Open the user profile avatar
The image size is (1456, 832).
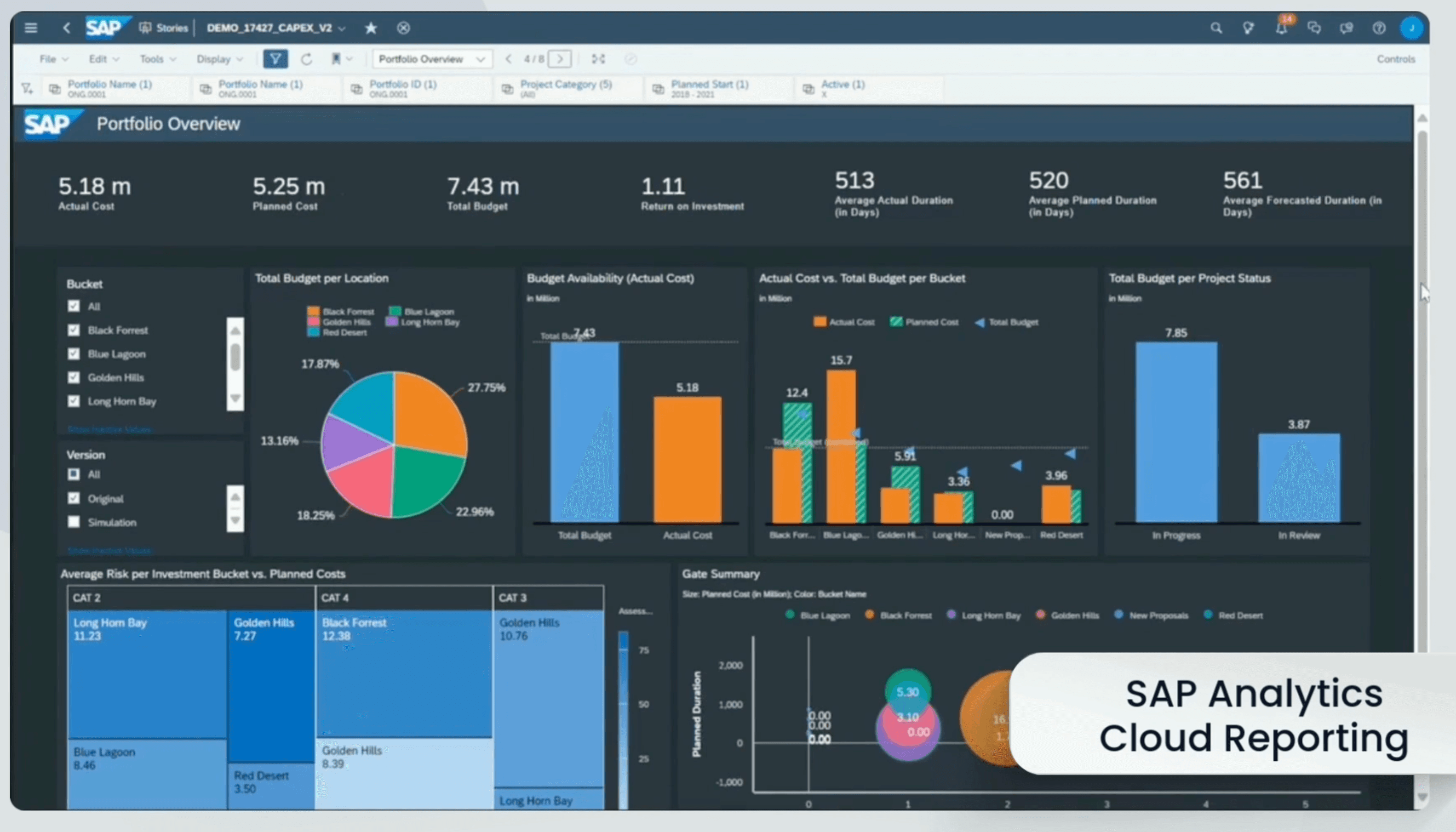click(x=1411, y=28)
